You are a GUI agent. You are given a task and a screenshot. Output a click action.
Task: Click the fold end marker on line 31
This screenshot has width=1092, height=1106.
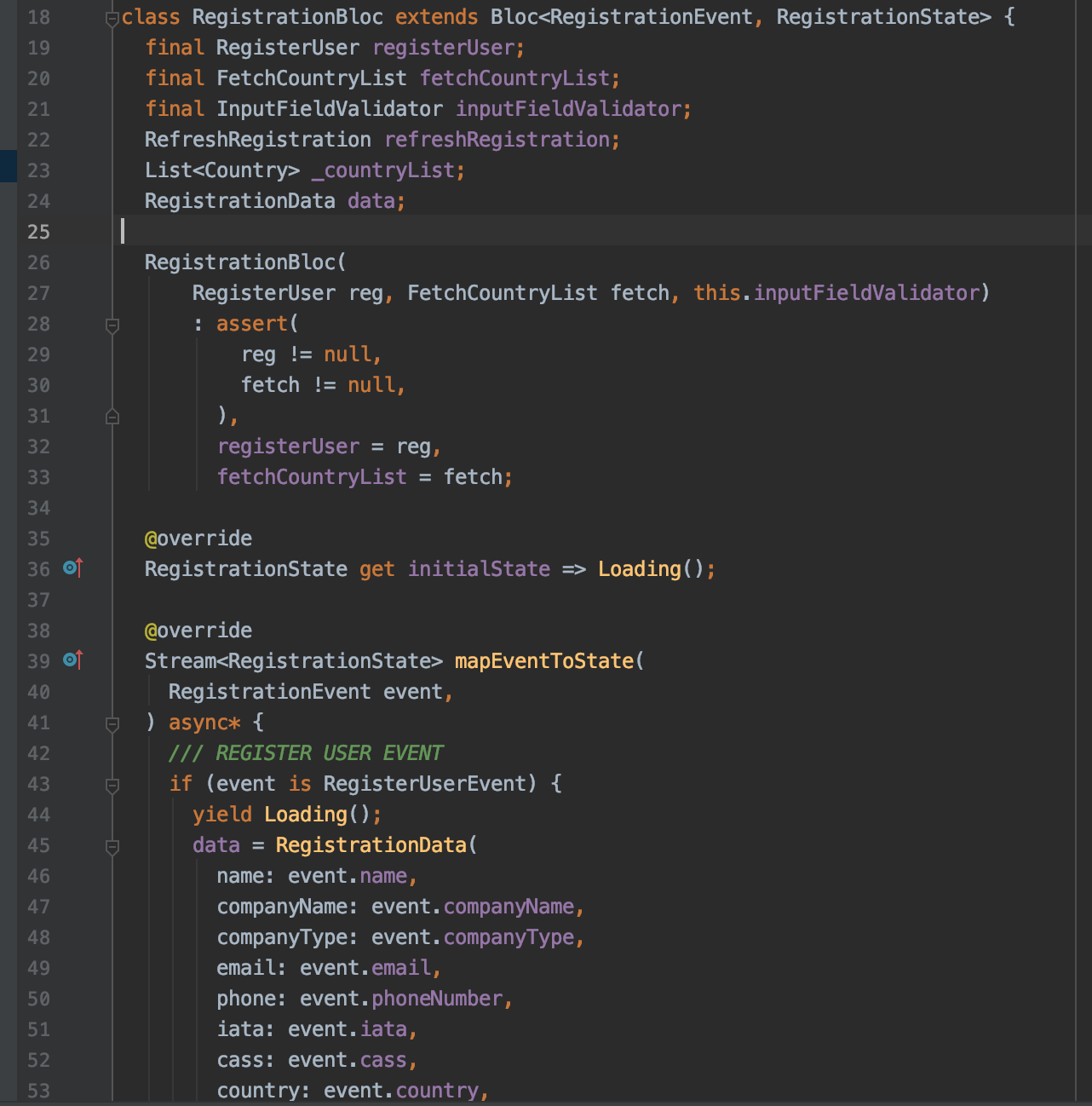[x=112, y=417]
